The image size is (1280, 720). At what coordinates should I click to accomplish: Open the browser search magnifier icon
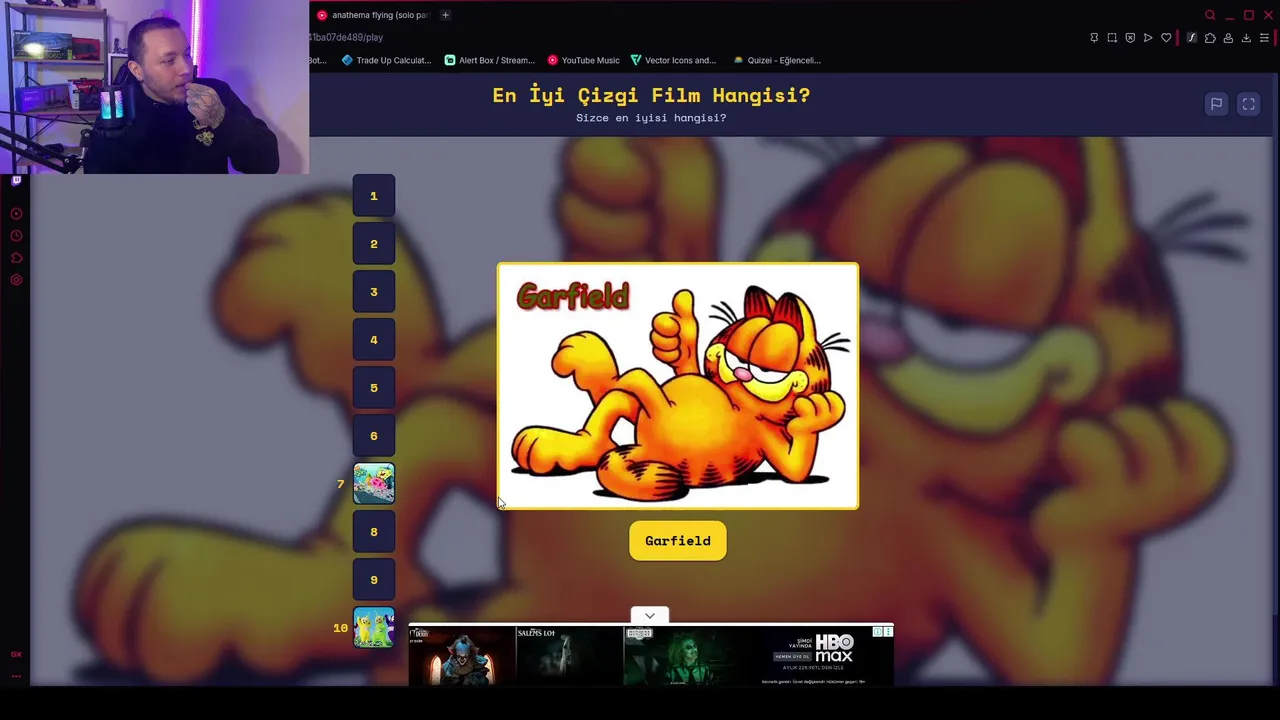[x=1210, y=15]
